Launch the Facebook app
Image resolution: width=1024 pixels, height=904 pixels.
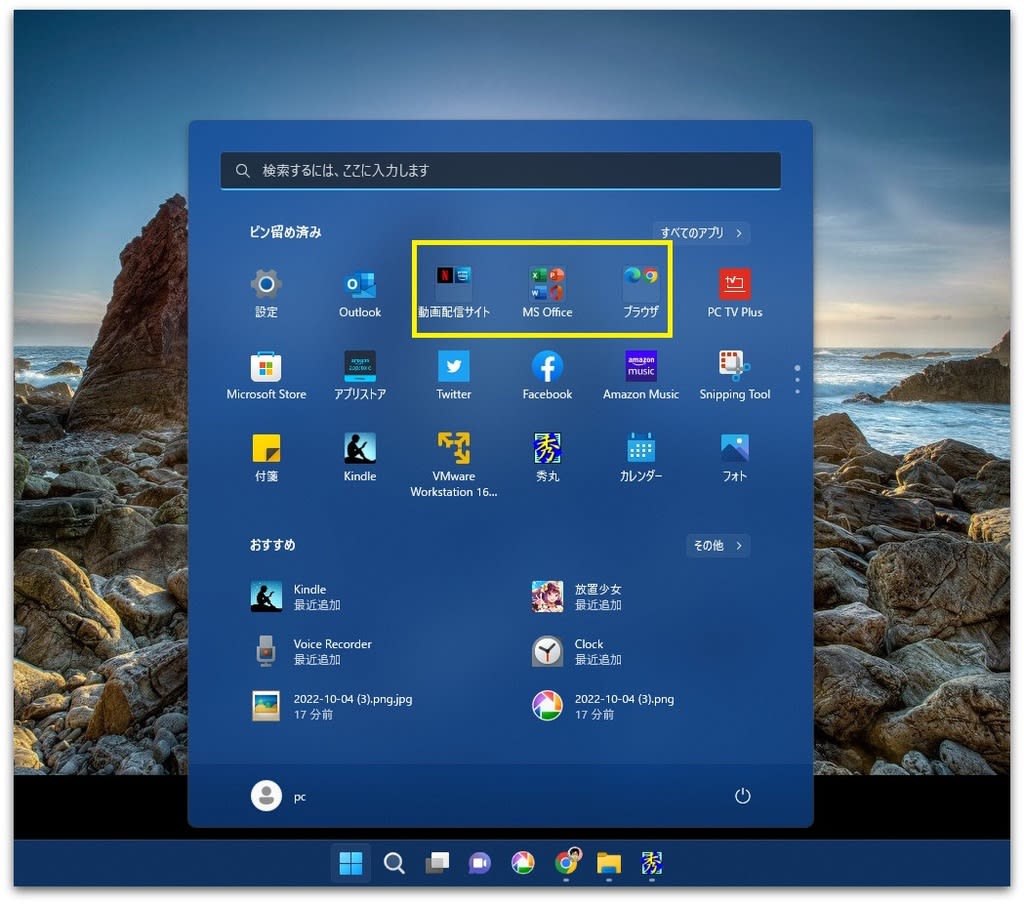click(547, 375)
